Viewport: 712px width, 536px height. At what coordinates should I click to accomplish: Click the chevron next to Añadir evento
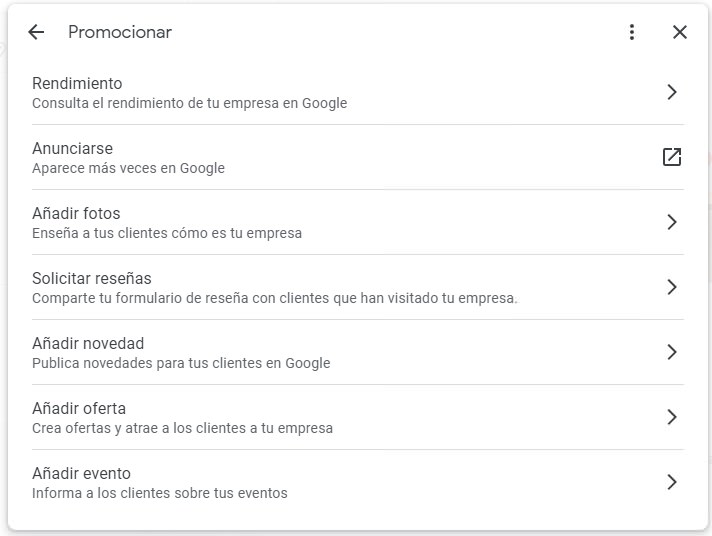pos(672,482)
